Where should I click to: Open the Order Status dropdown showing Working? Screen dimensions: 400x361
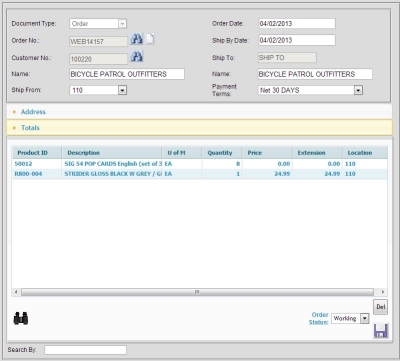point(365,318)
